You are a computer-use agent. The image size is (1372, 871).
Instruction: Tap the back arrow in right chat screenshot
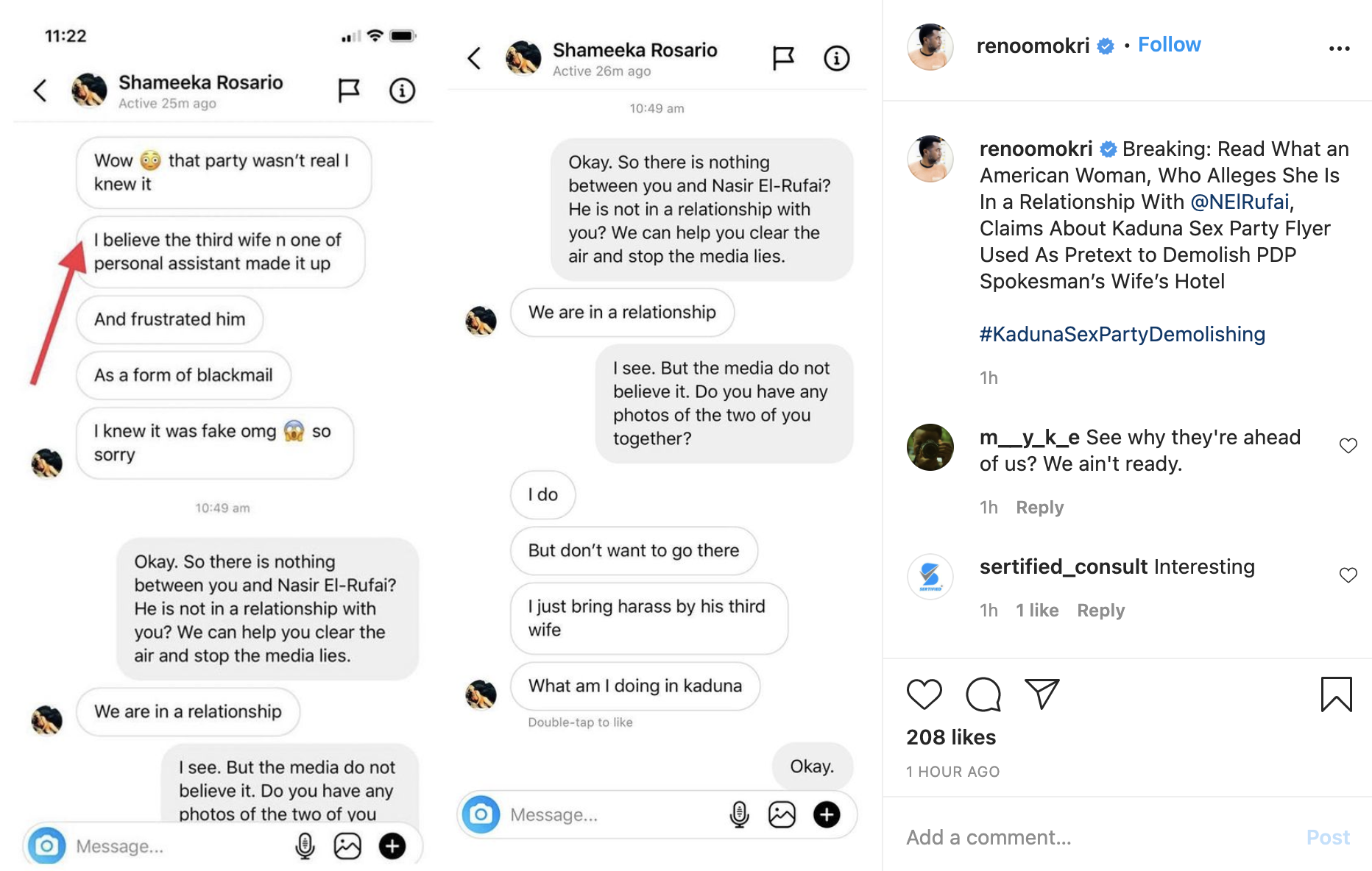tap(475, 58)
